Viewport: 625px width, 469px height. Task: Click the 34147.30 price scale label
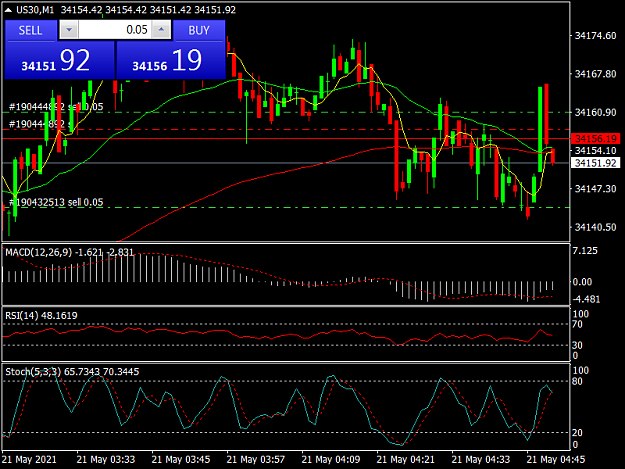(x=596, y=188)
